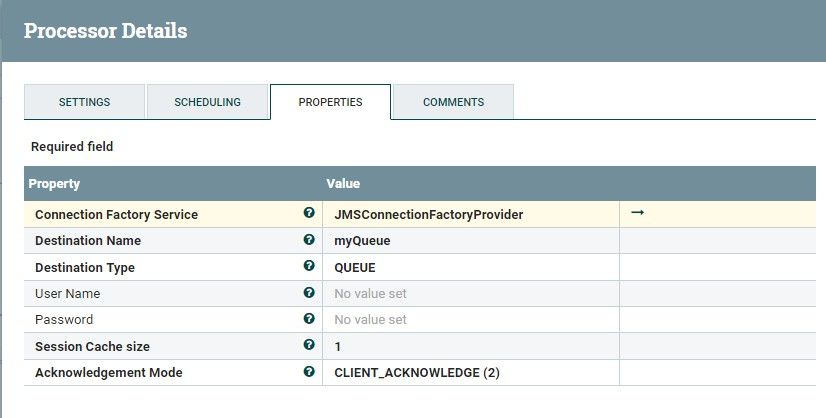This screenshot has height=418, width=826.
Task: Open the CLIENT_ACKNOWLEDGE (2) mode value
Action: [470, 372]
